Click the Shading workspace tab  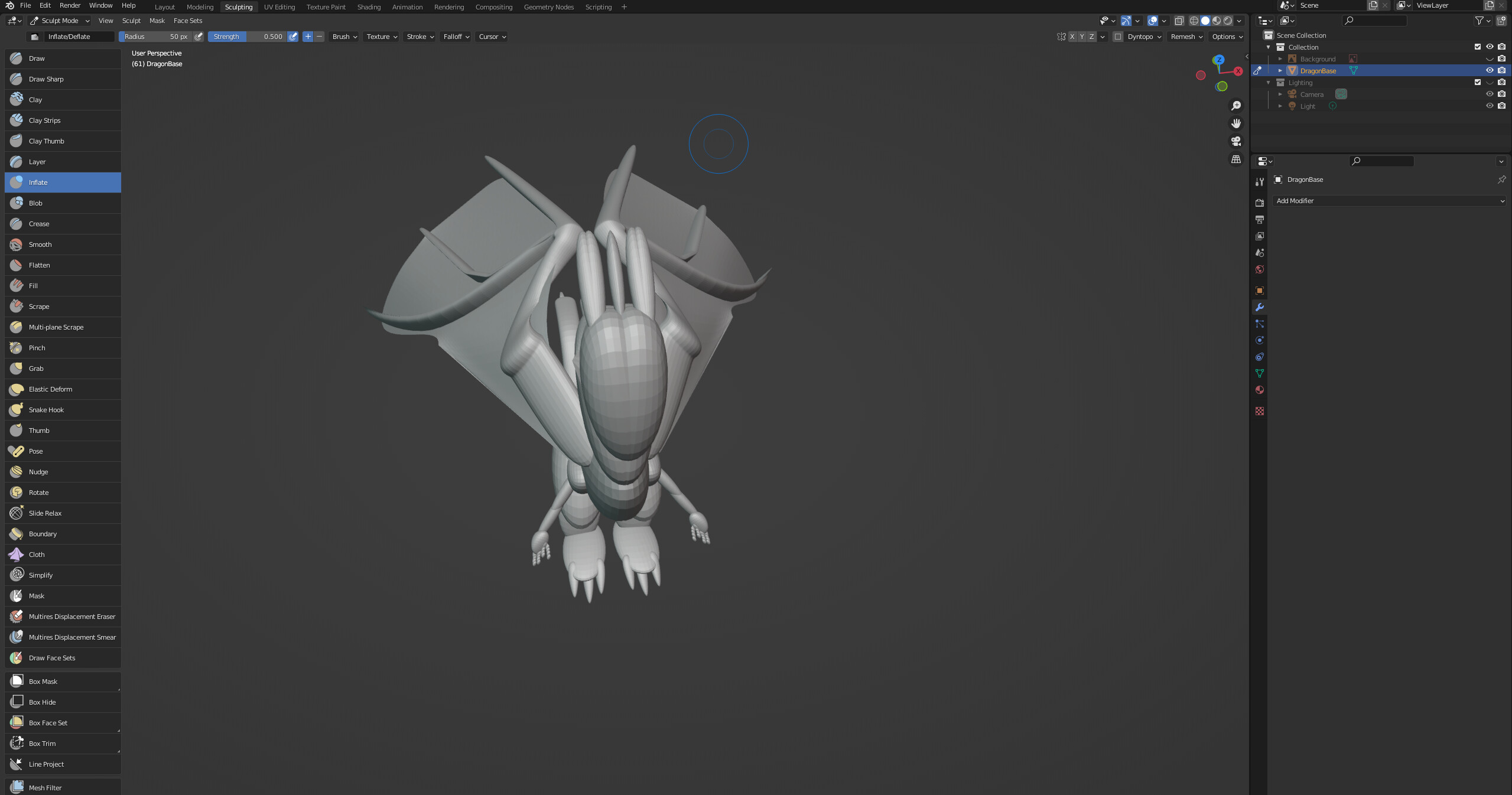368,7
